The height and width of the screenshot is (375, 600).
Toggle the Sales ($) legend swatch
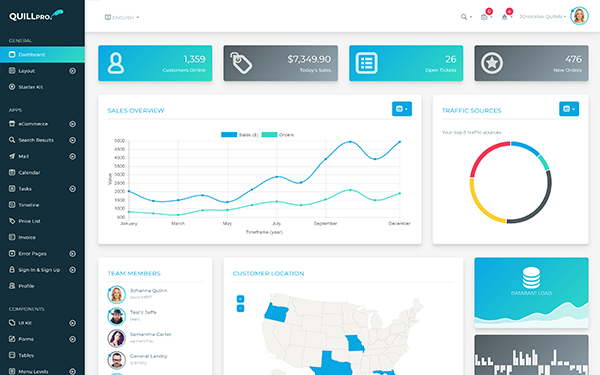click(229, 135)
